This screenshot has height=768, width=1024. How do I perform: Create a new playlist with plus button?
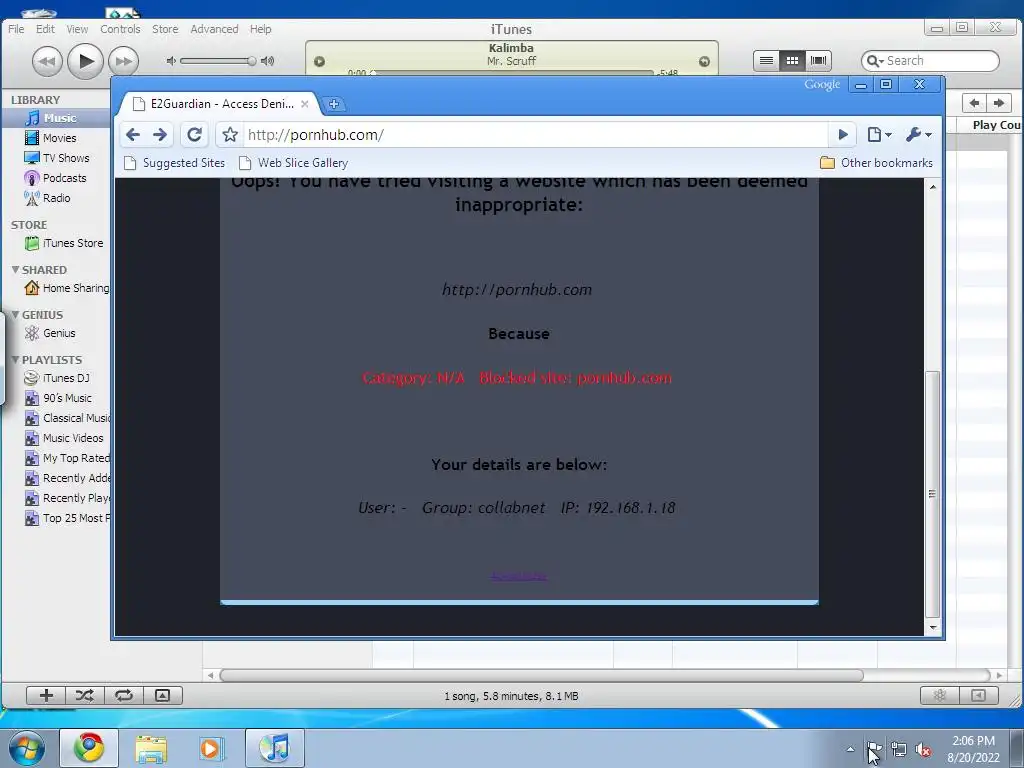[x=46, y=696]
